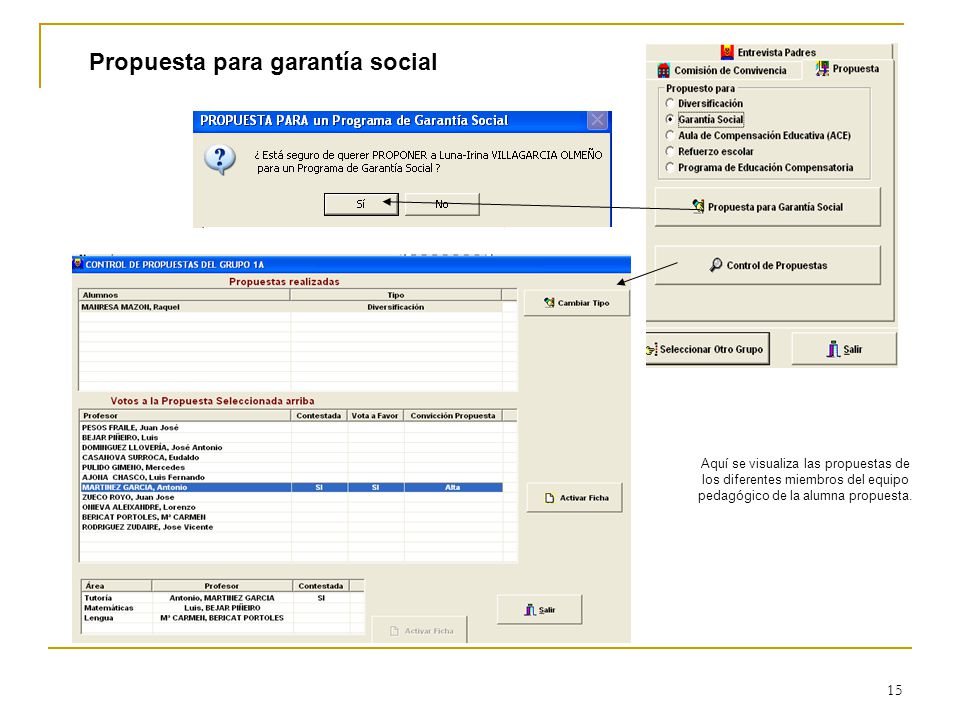Image resolution: width=960 pixels, height=720 pixels.
Task: Click the icon on Cambiar Tipo button
Action: [549, 302]
